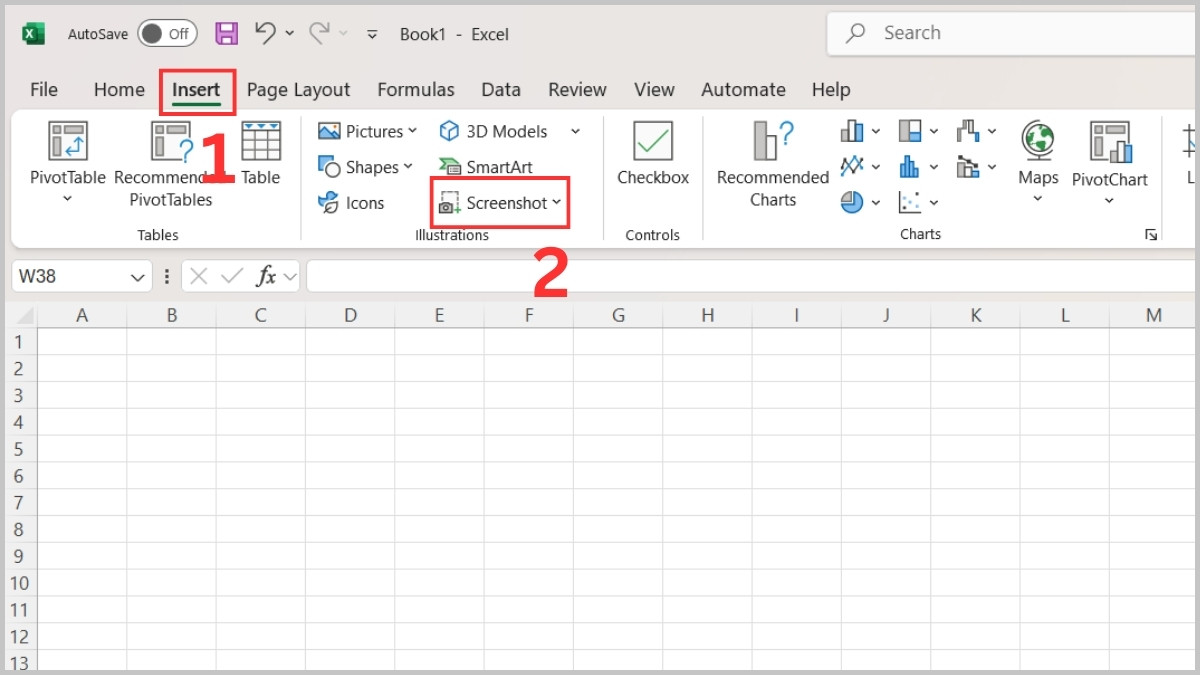Click Recommended Charts
Image resolution: width=1200 pixels, height=675 pixels.
pyautogui.click(x=771, y=160)
